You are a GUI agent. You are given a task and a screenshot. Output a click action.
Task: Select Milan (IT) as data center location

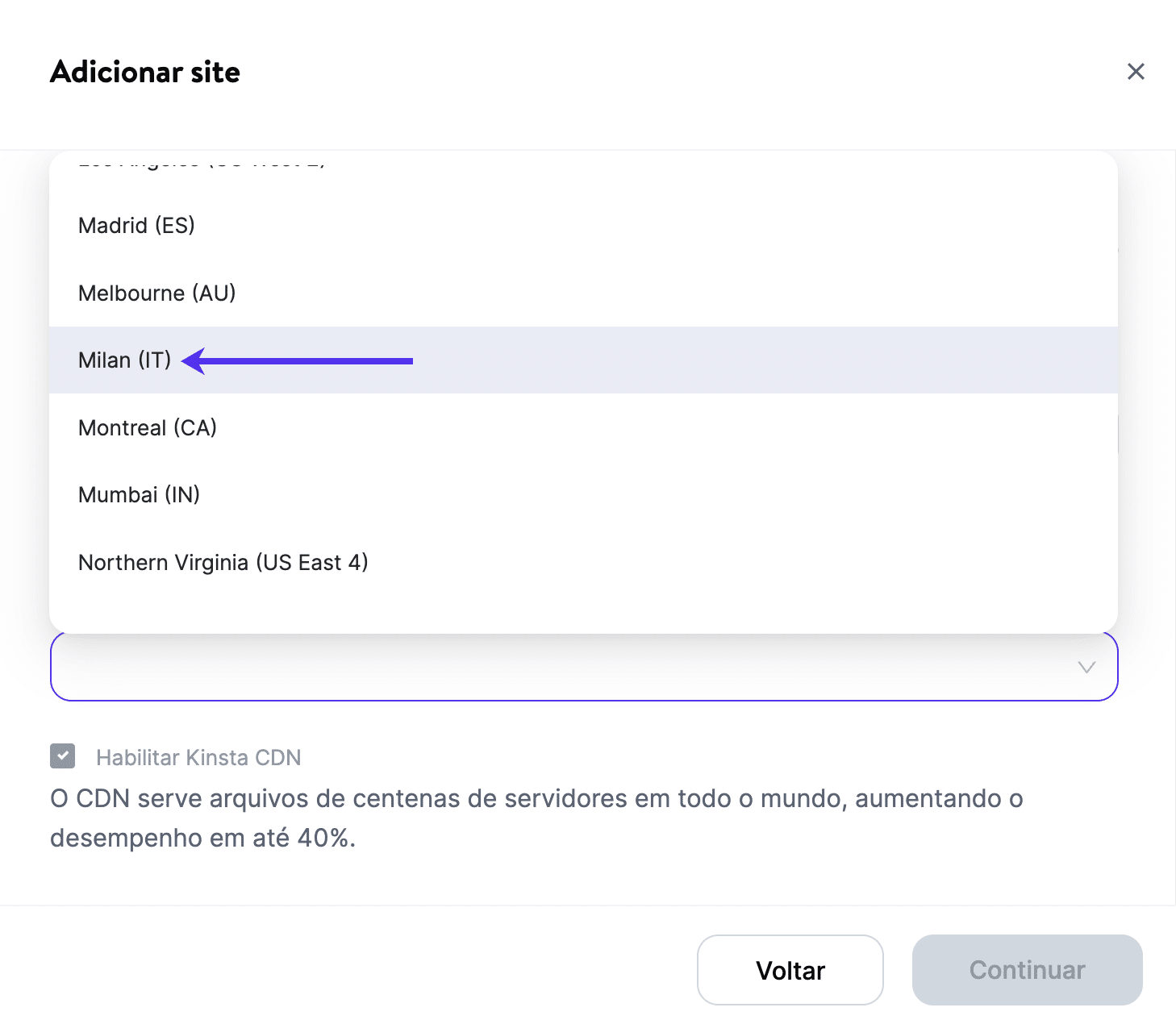click(x=124, y=360)
